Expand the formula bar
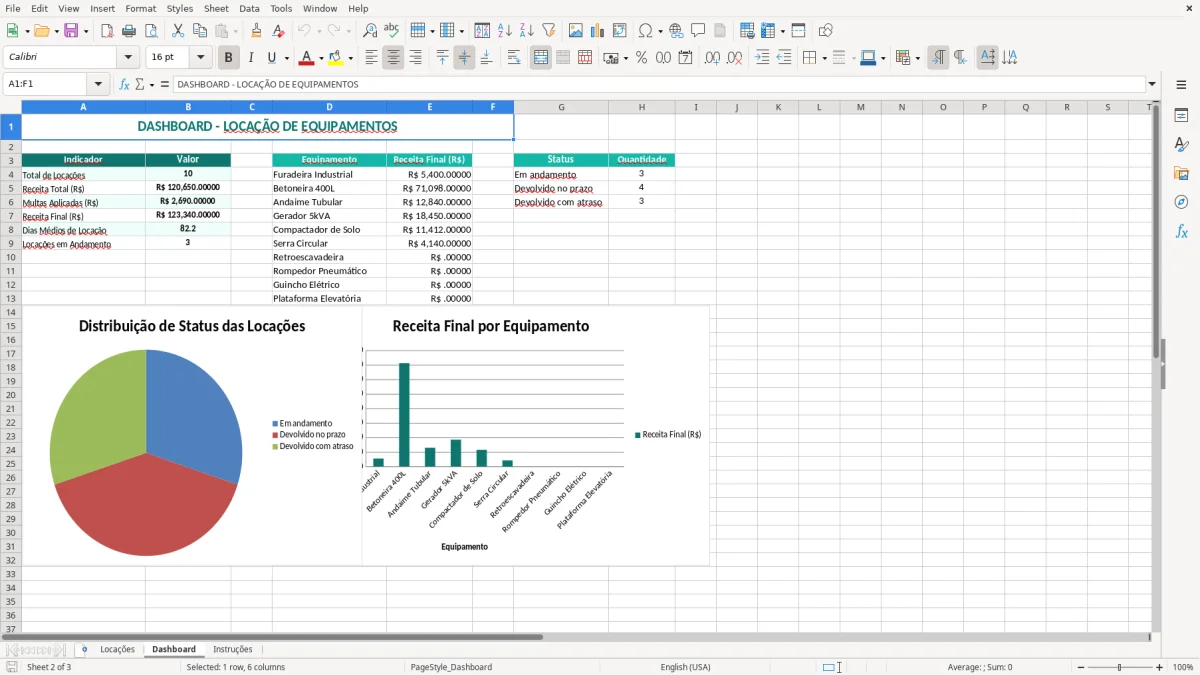Screen dimensions: 1200x675 pyautogui.click(x=1152, y=84)
